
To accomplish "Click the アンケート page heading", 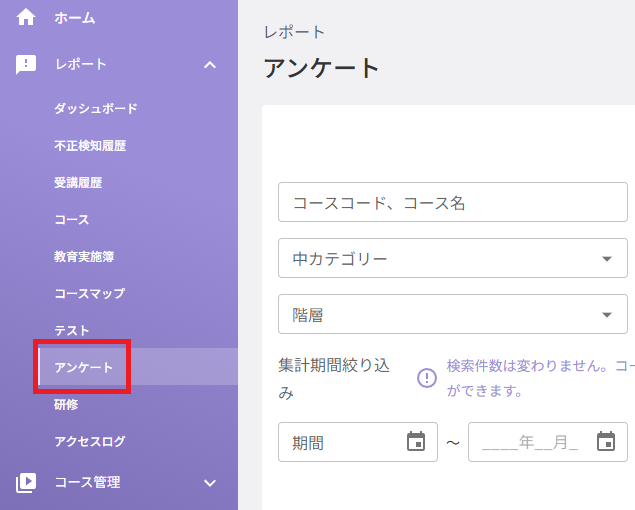I will tap(321, 68).
